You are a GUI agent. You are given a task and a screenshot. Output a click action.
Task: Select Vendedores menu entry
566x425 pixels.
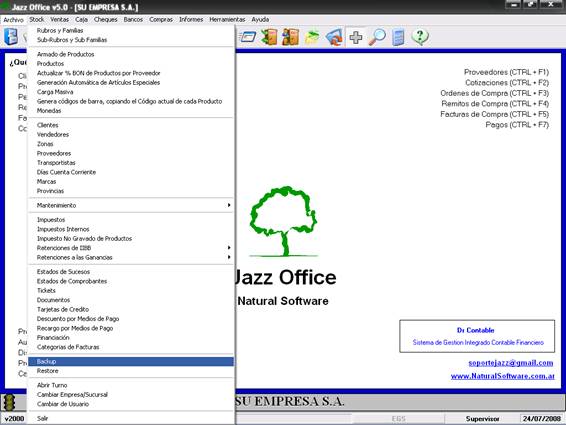(x=131, y=134)
